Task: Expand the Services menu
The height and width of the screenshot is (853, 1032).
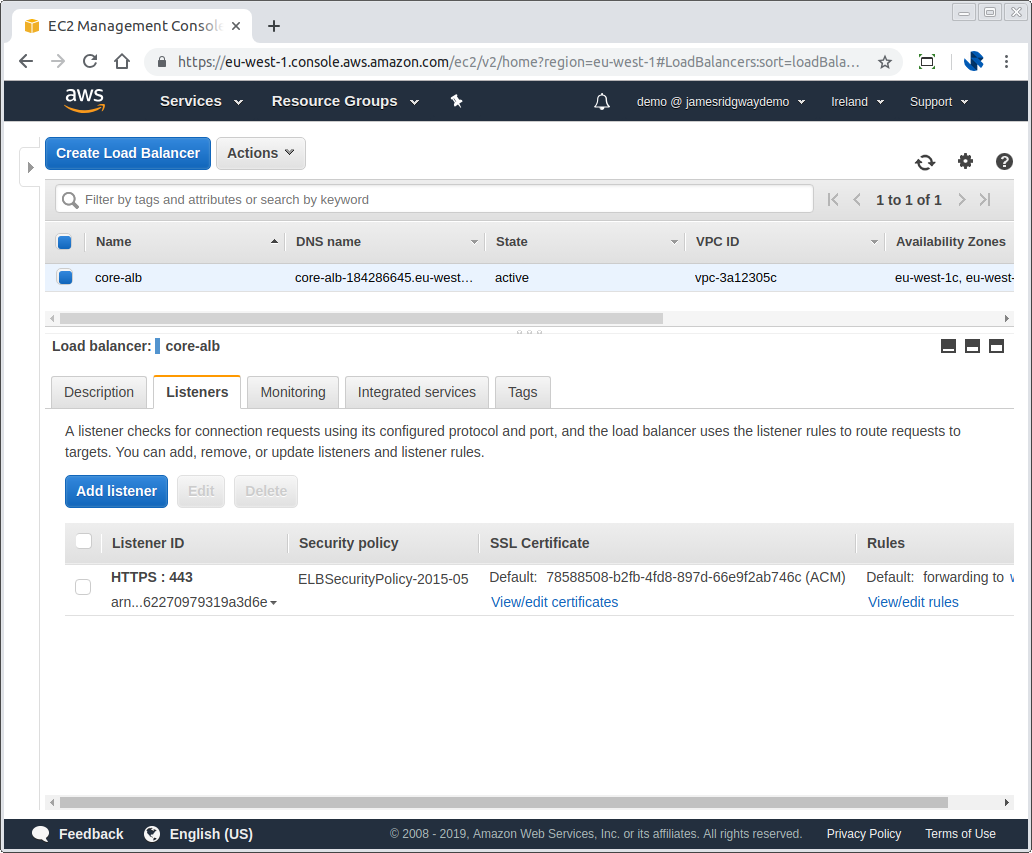Action: (x=201, y=101)
